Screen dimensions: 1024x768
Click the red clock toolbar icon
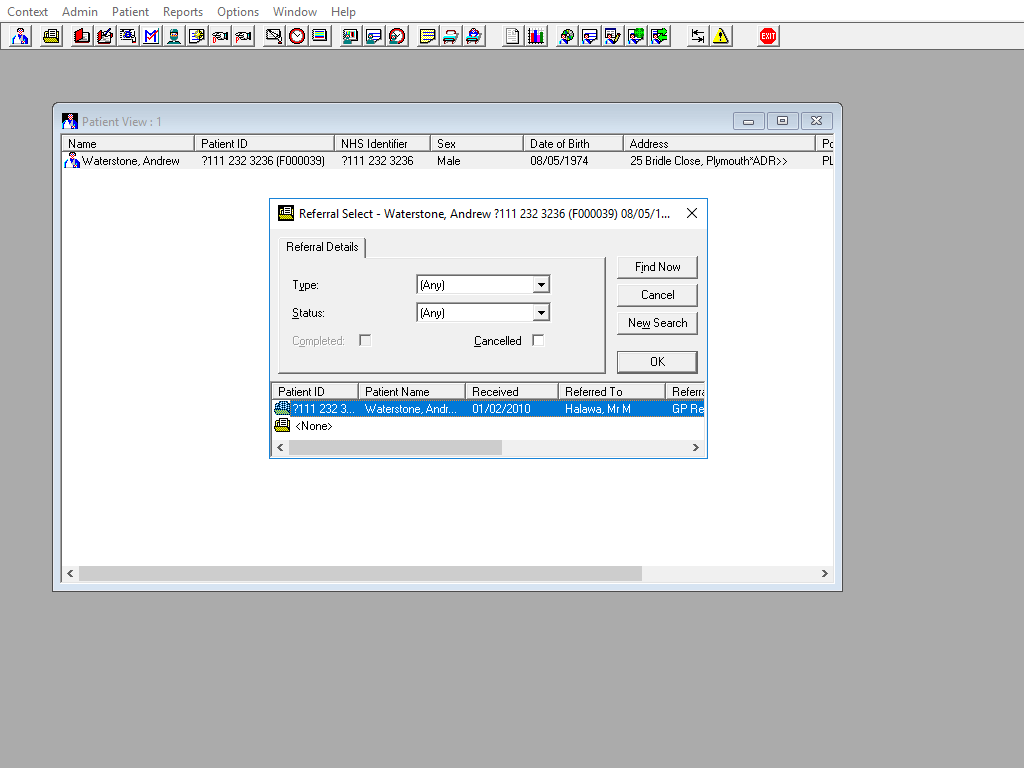pos(296,36)
